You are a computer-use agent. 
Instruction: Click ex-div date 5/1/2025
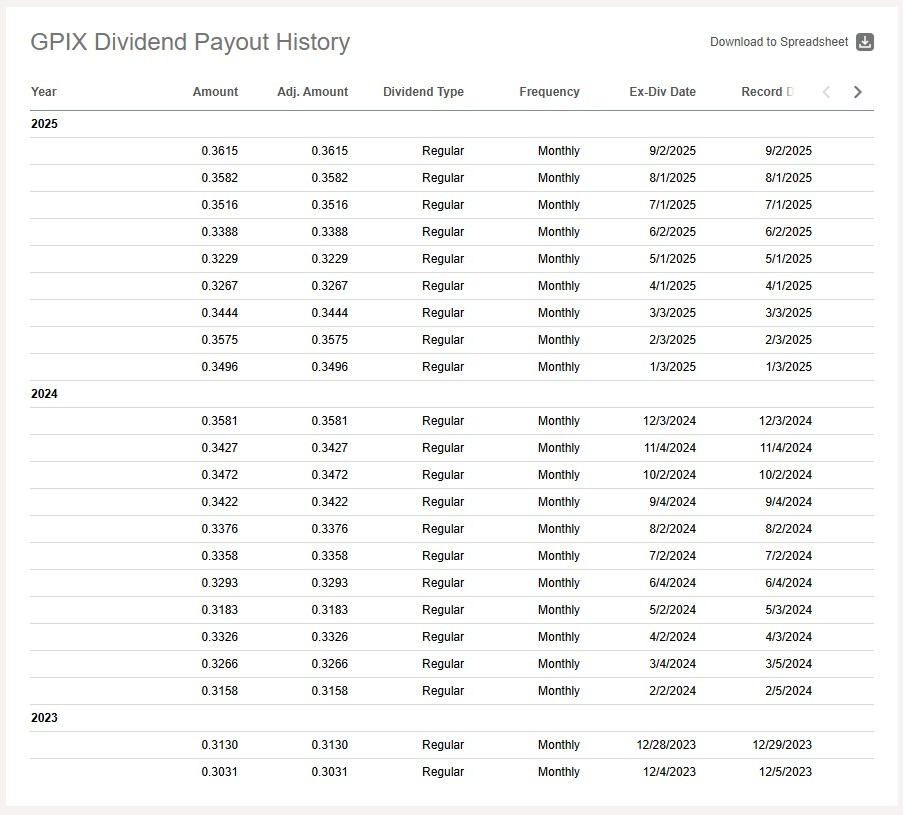(x=672, y=259)
